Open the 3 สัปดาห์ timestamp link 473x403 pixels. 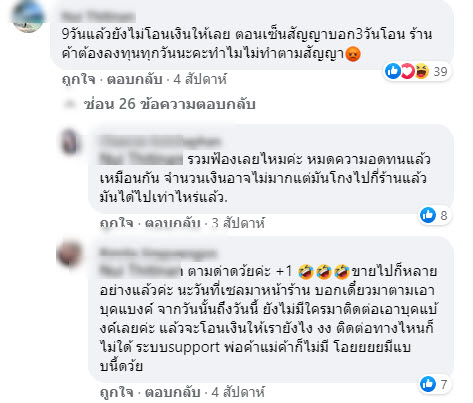pos(238,223)
